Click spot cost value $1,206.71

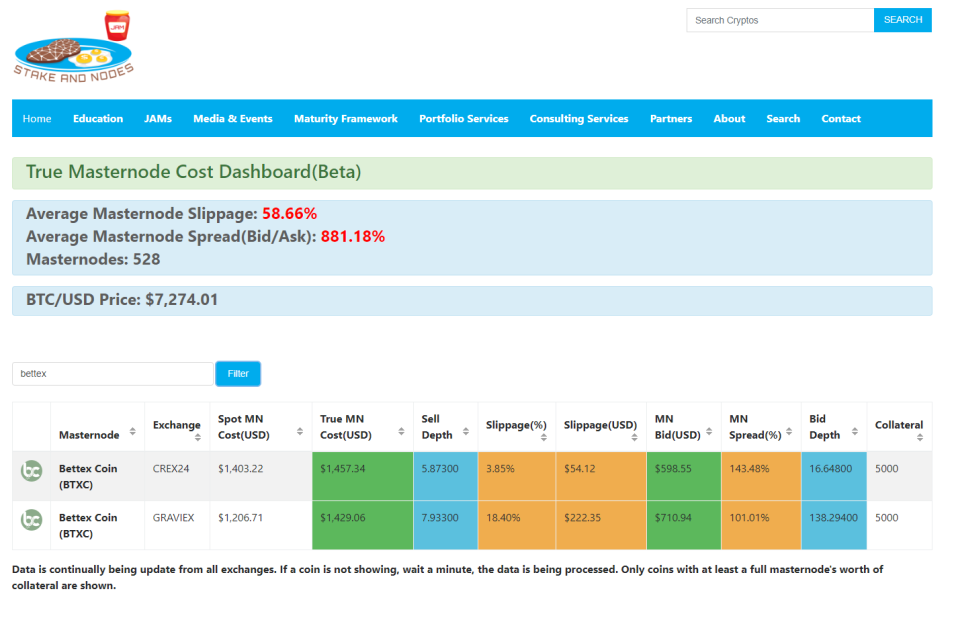click(x=240, y=518)
